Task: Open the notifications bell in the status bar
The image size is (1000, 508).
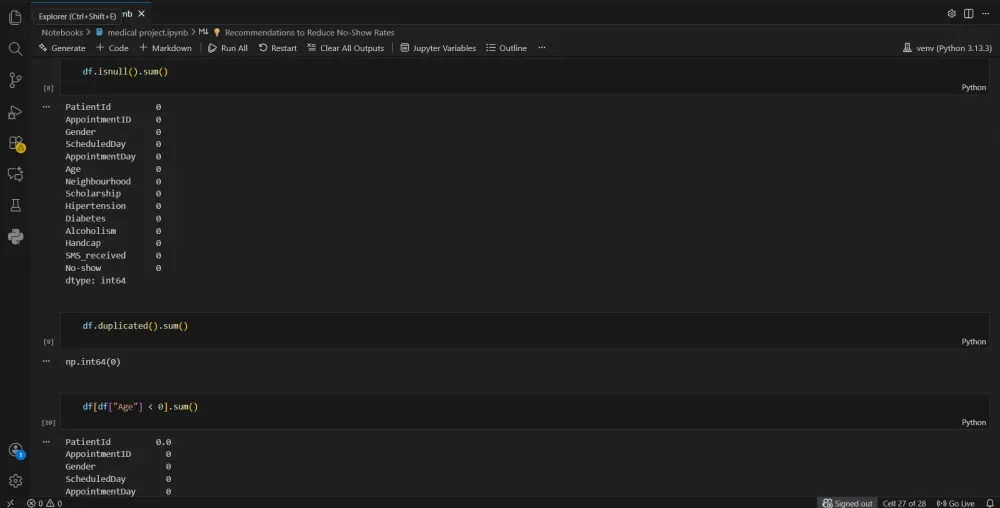Action: tap(990, 503)
